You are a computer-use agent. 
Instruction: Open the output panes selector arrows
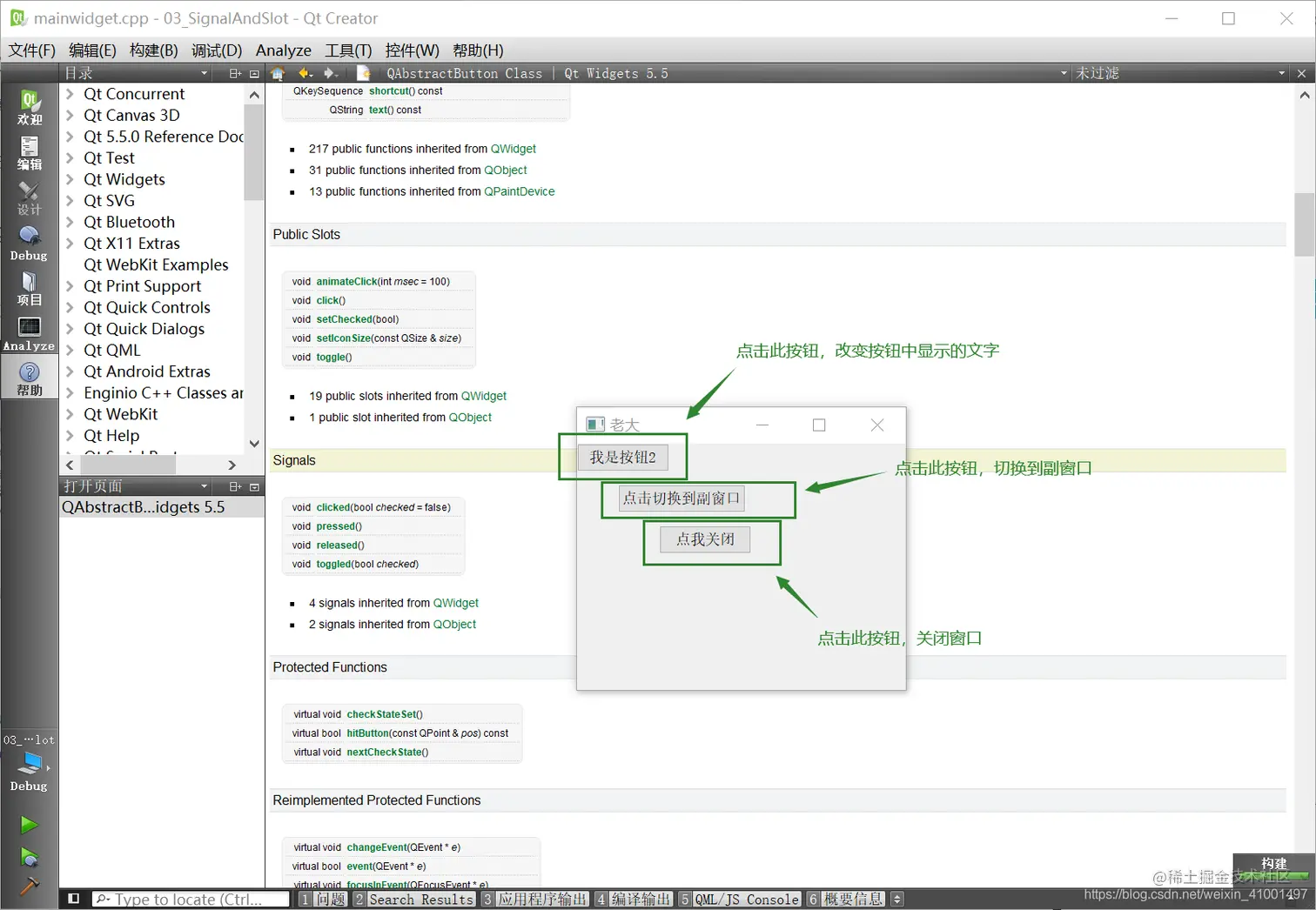[897, 900]
